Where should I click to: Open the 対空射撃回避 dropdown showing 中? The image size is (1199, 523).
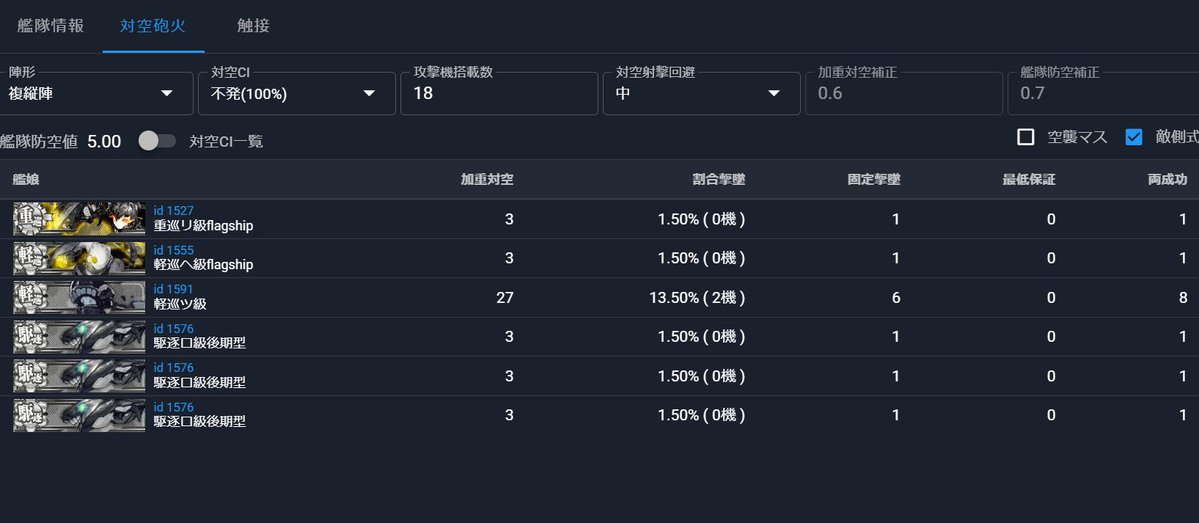click(x=701, y=93)
